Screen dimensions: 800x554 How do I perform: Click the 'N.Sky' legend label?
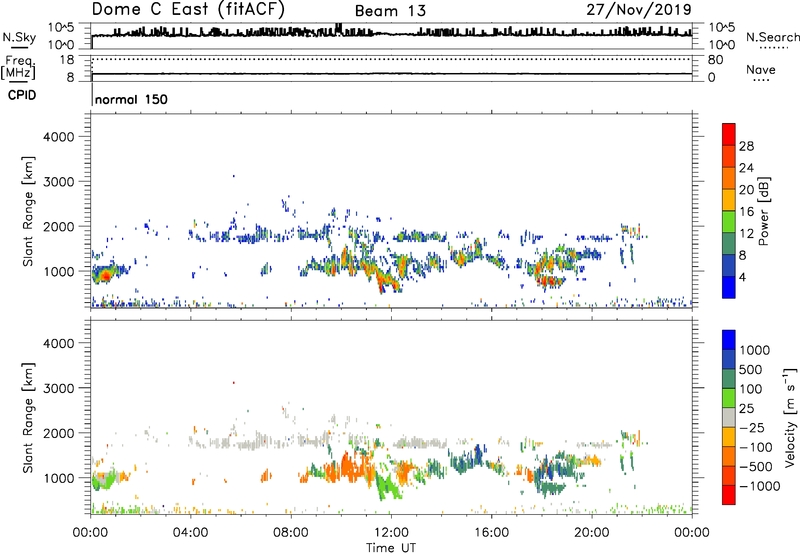point(19,37)
